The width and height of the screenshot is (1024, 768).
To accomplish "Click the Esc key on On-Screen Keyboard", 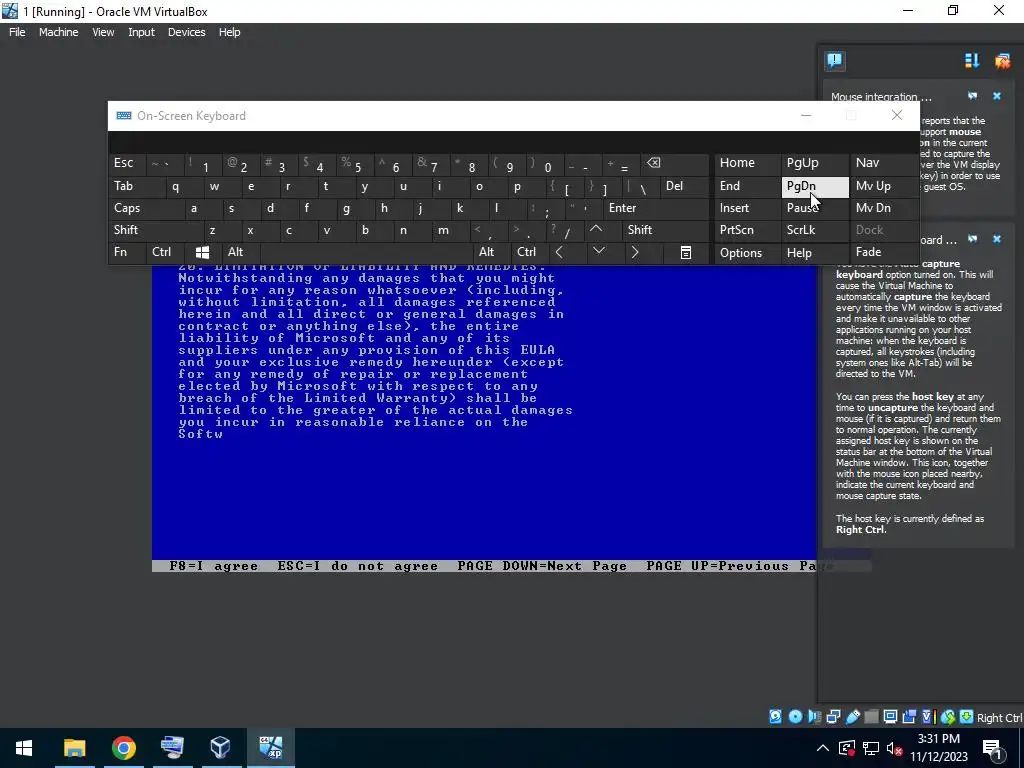I will pos(127,164).
